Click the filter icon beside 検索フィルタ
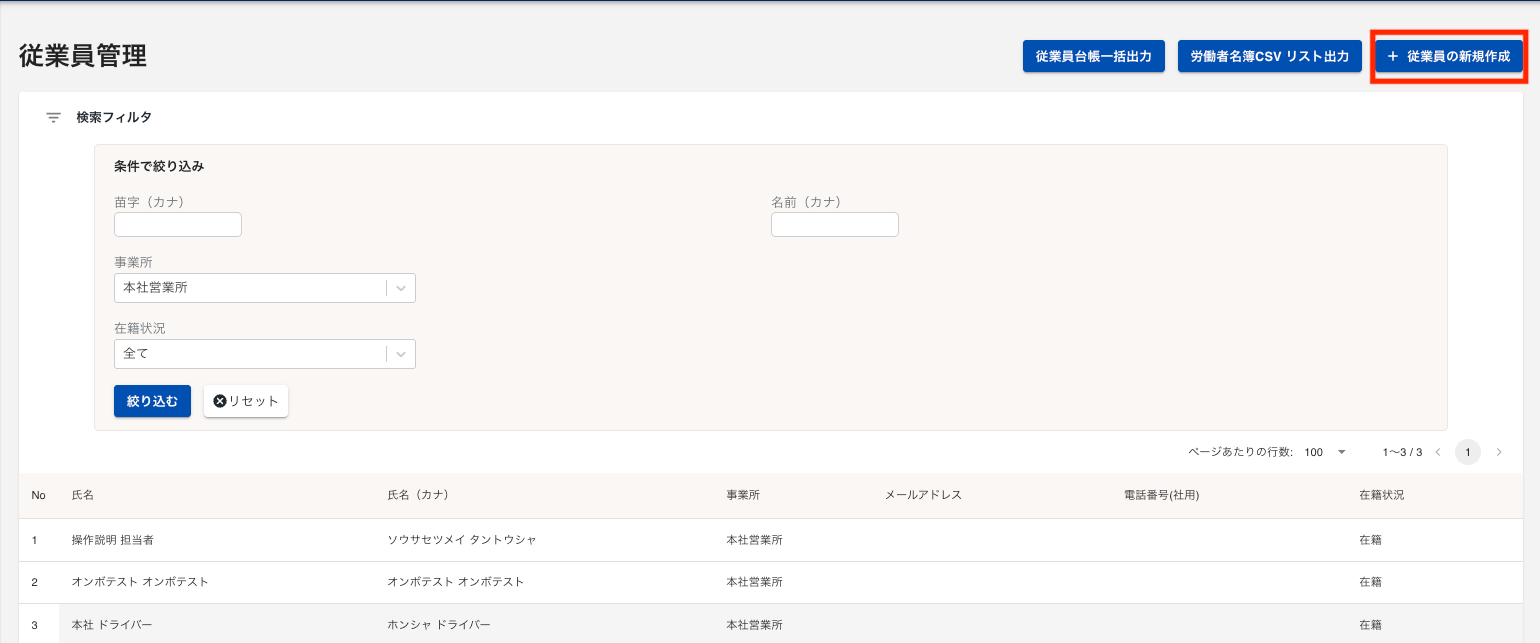 (54, 118)
